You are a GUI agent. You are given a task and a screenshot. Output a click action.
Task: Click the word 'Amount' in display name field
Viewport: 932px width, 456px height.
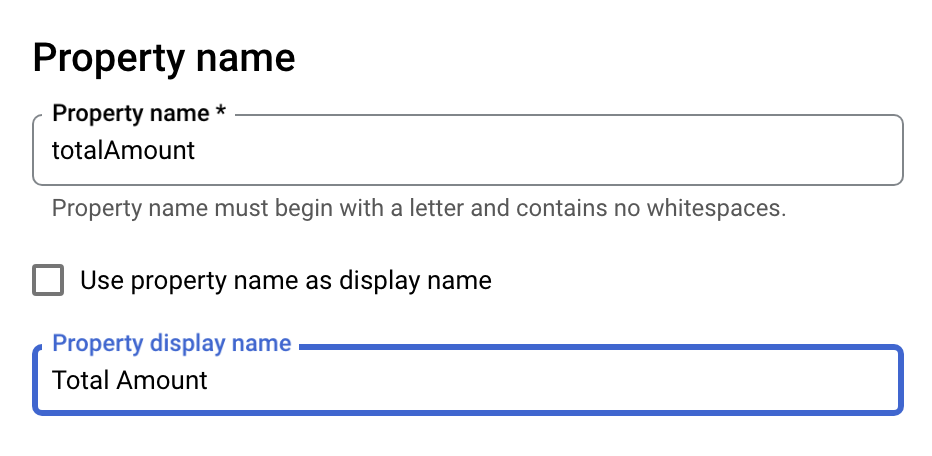point(162,380)
